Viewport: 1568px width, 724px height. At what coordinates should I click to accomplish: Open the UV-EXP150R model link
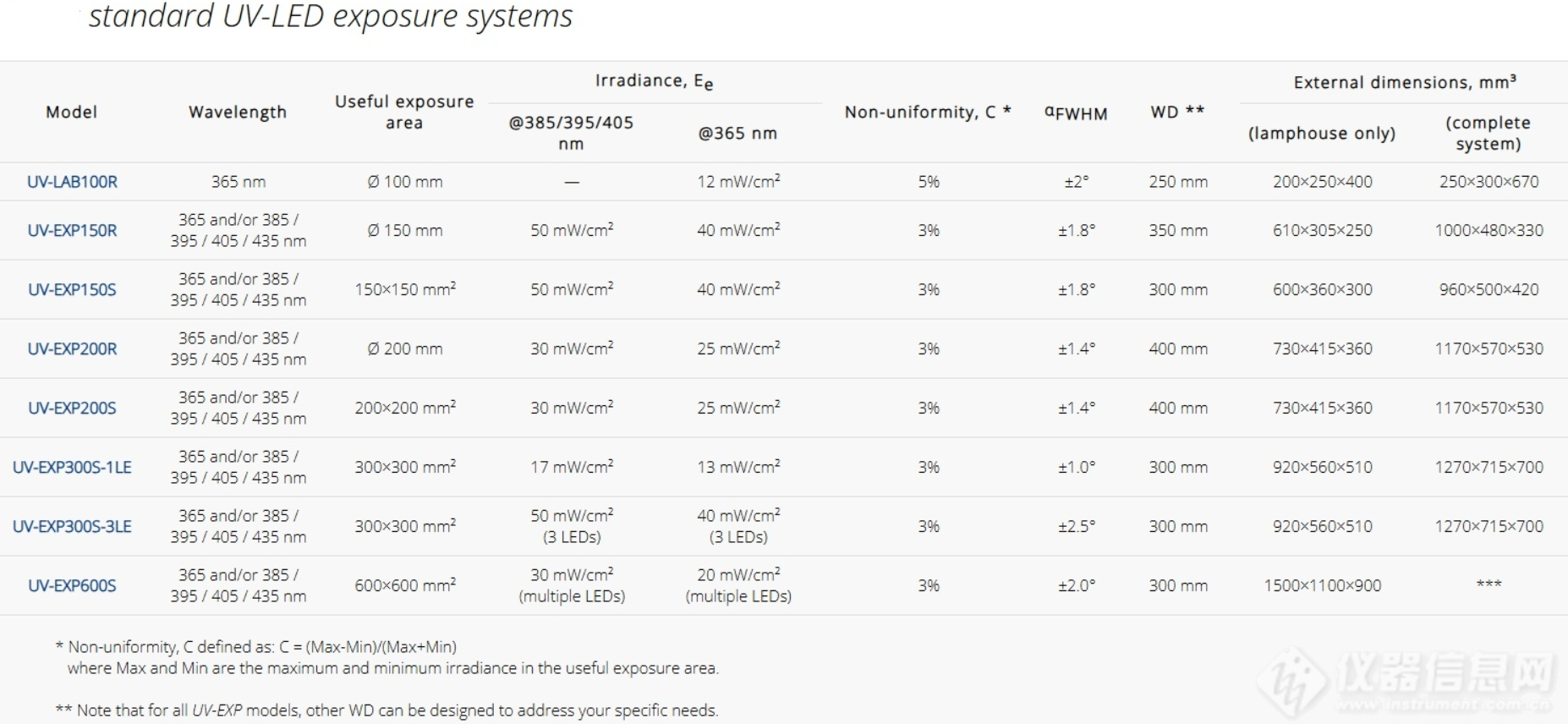point(72,230)
